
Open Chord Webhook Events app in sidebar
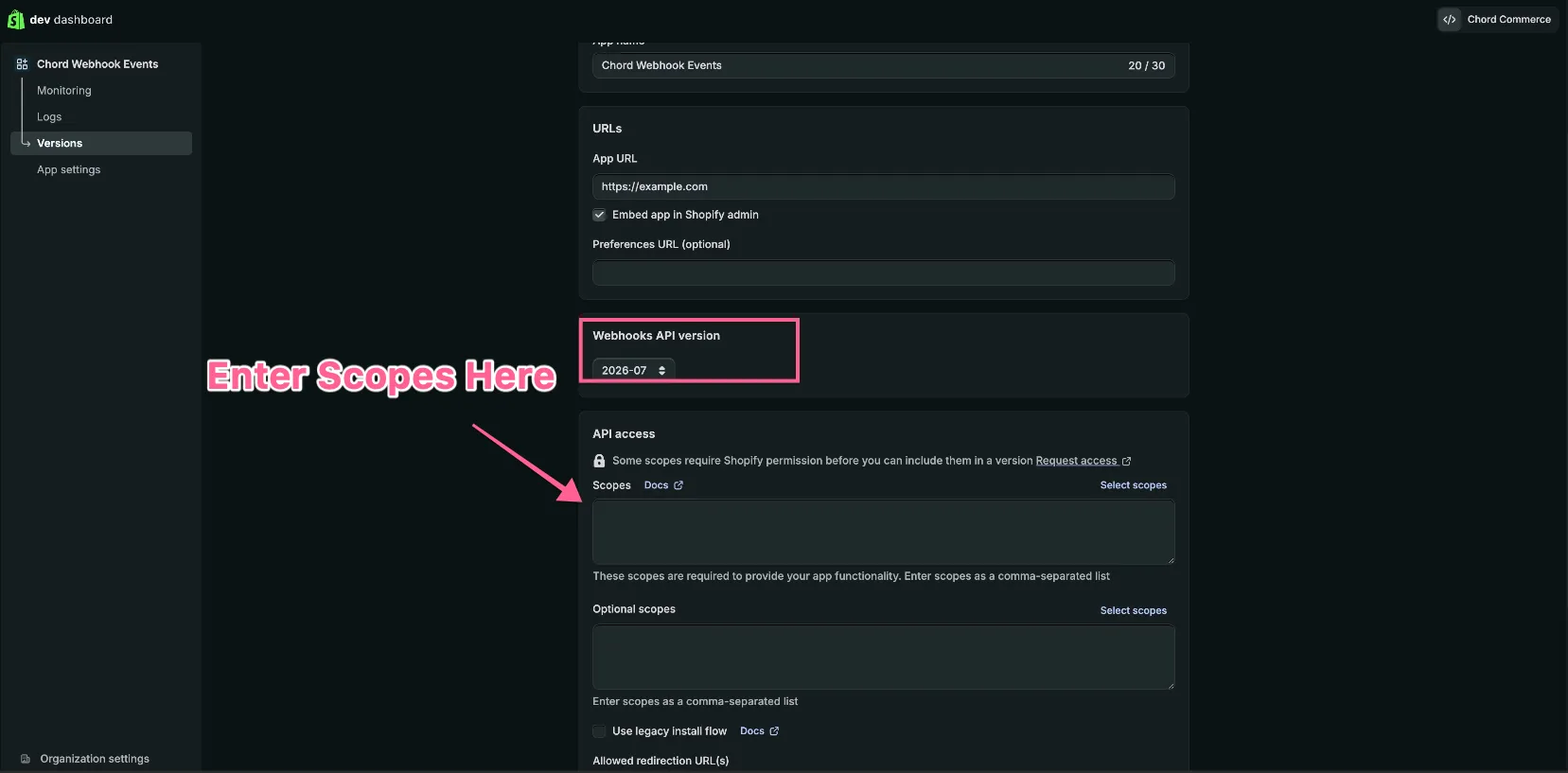pos(97,64)
